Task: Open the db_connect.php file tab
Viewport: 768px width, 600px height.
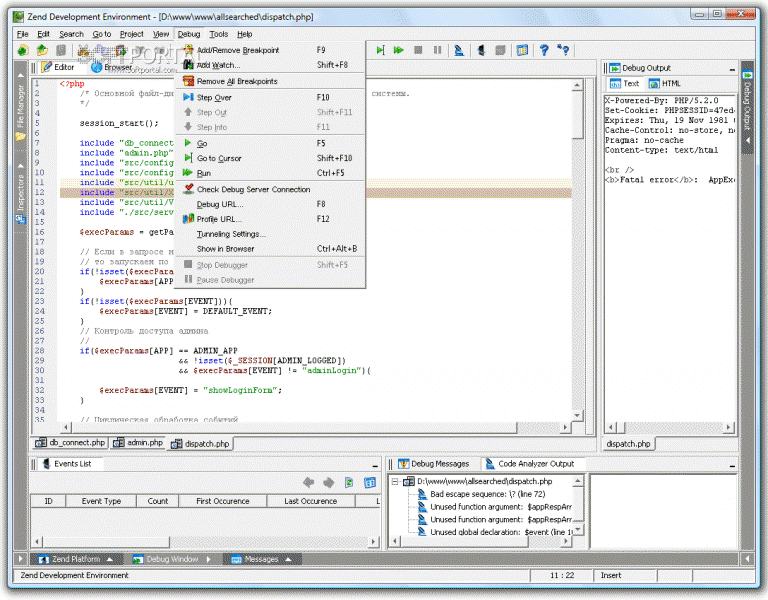Action: pos(70,443)
